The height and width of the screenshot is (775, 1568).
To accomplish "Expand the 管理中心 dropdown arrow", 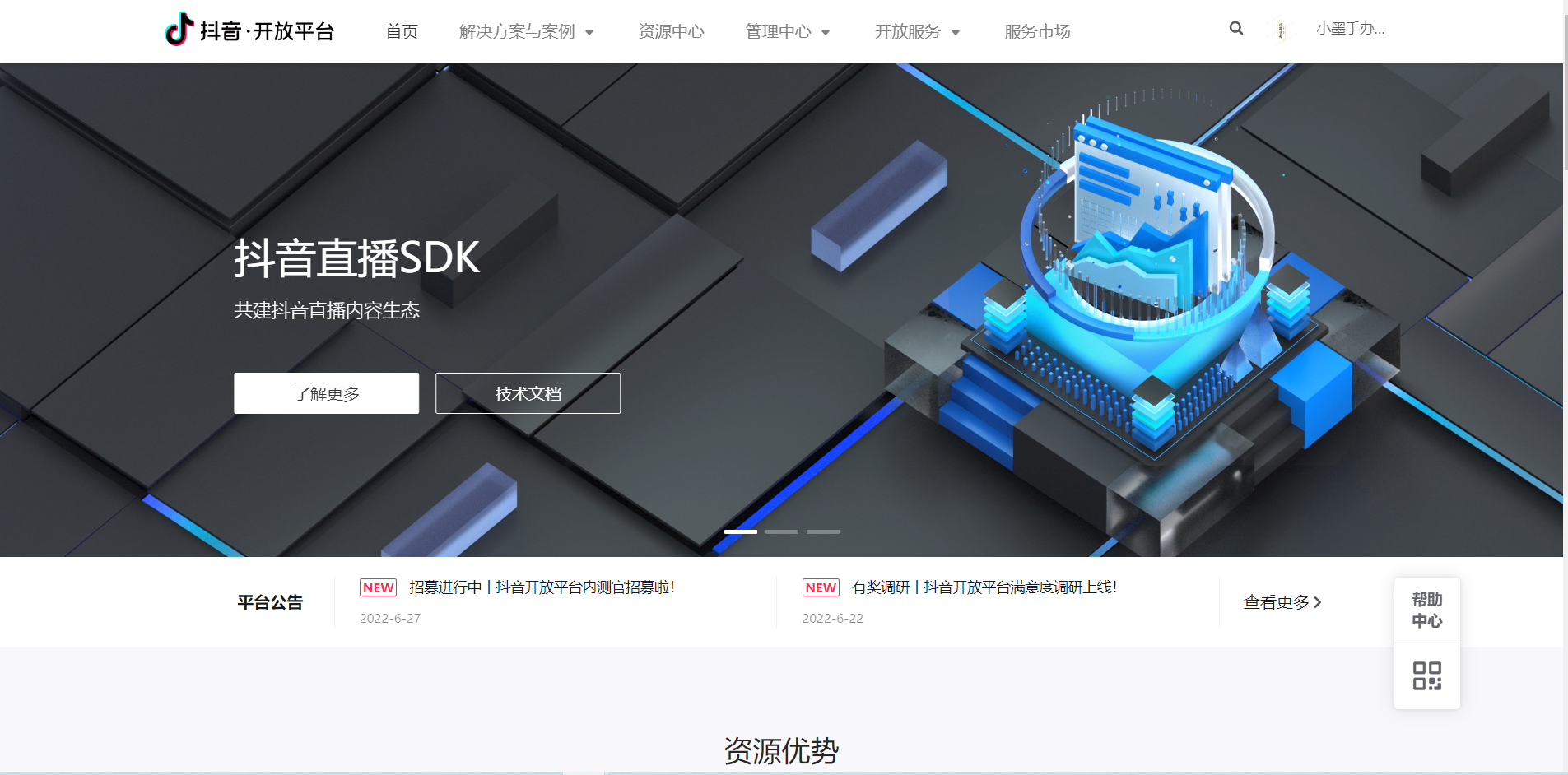I will pos(826,33).
